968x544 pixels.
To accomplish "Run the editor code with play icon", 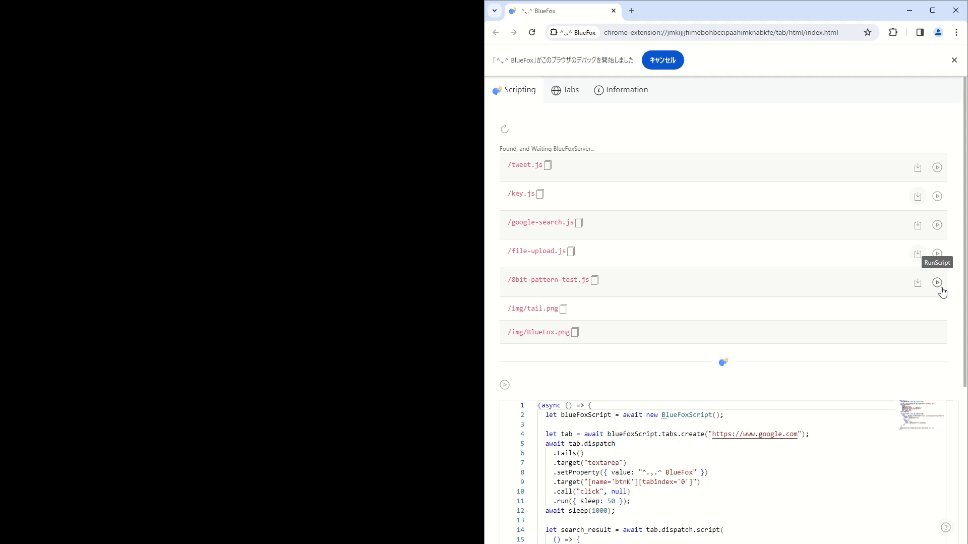I will pyautogui.click(x=505, y=385).
